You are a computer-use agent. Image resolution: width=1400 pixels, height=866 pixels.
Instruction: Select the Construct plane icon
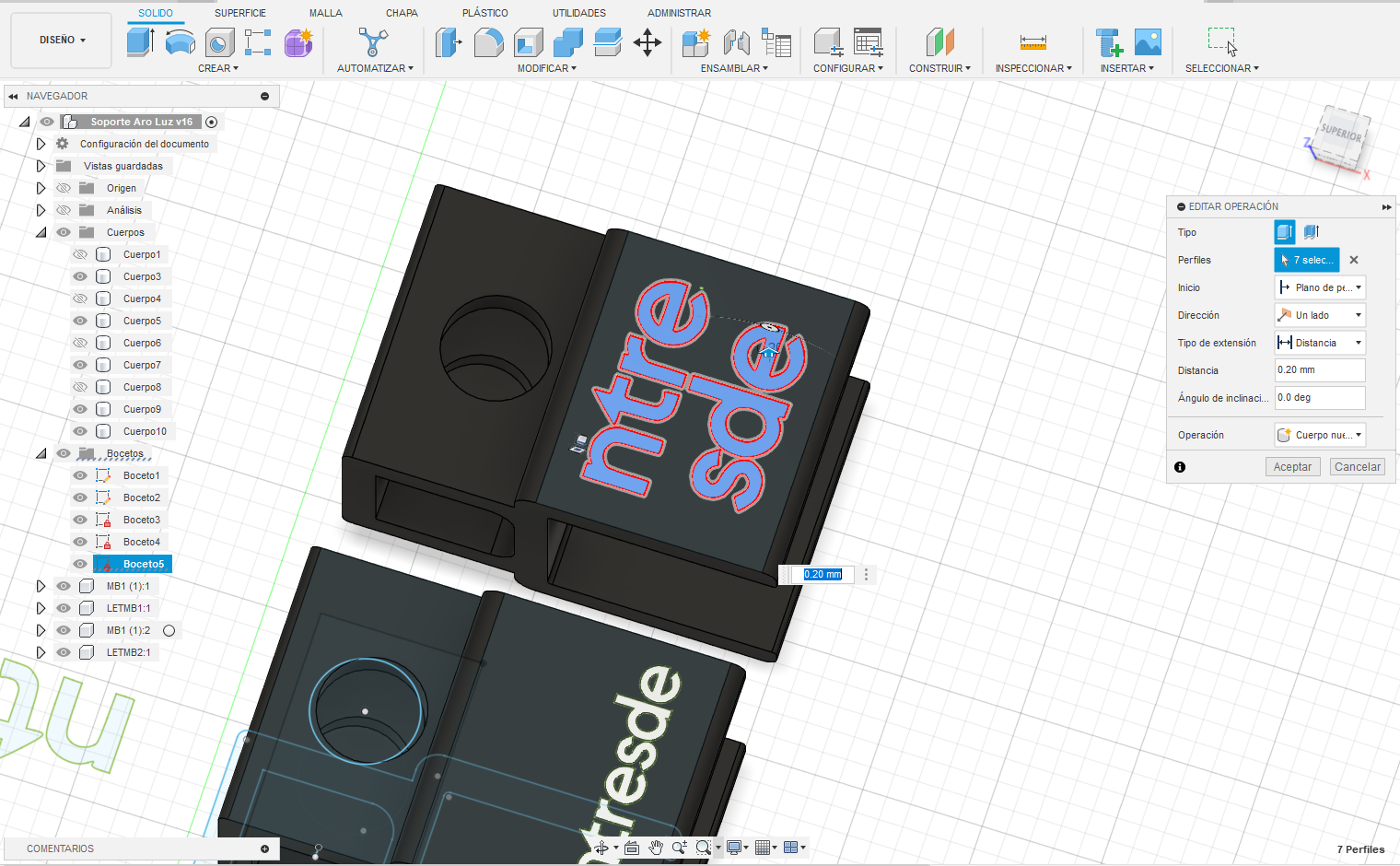click(x=940, y=42)
